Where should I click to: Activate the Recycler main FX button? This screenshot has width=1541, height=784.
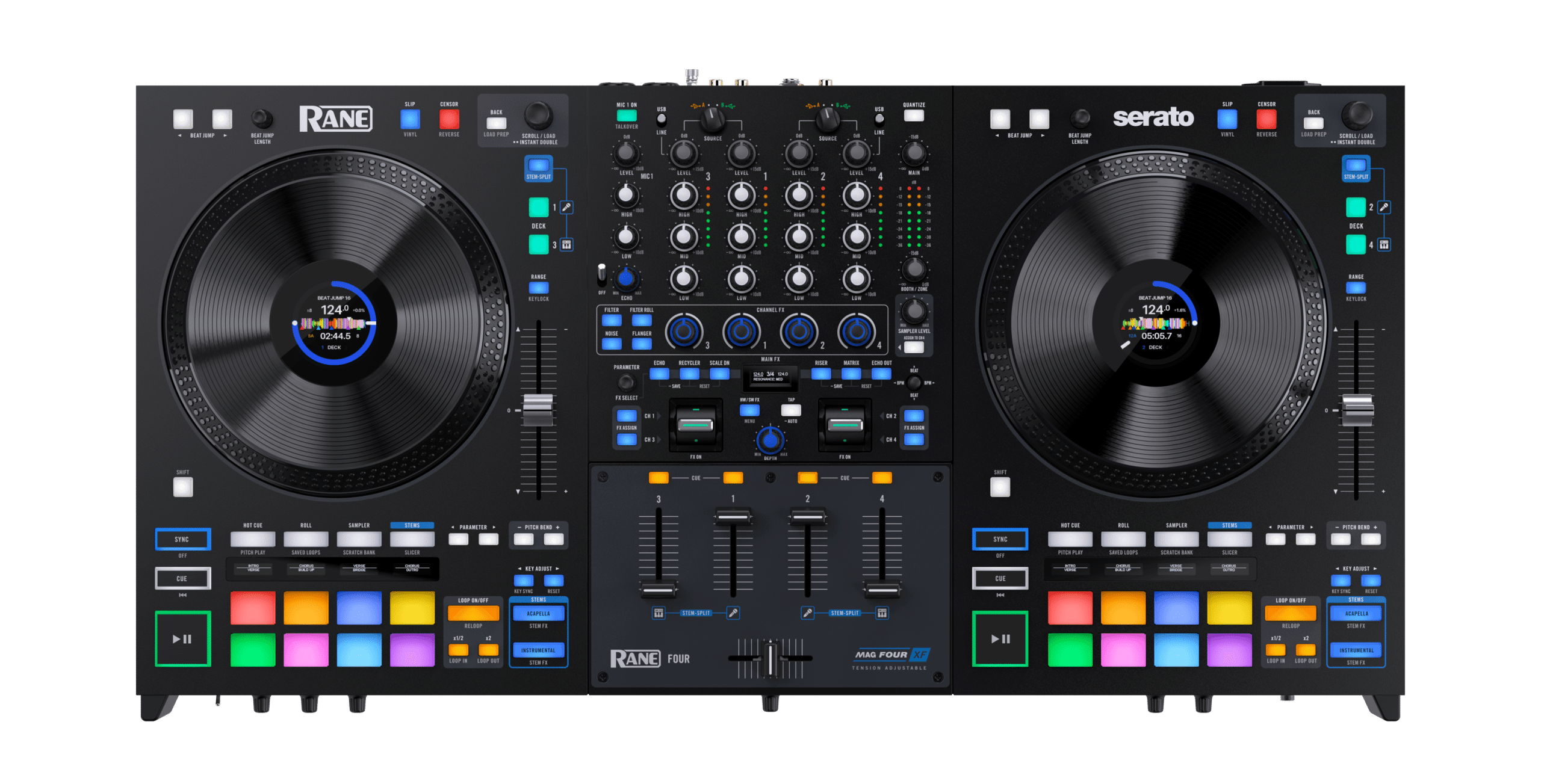click(689, 374)
